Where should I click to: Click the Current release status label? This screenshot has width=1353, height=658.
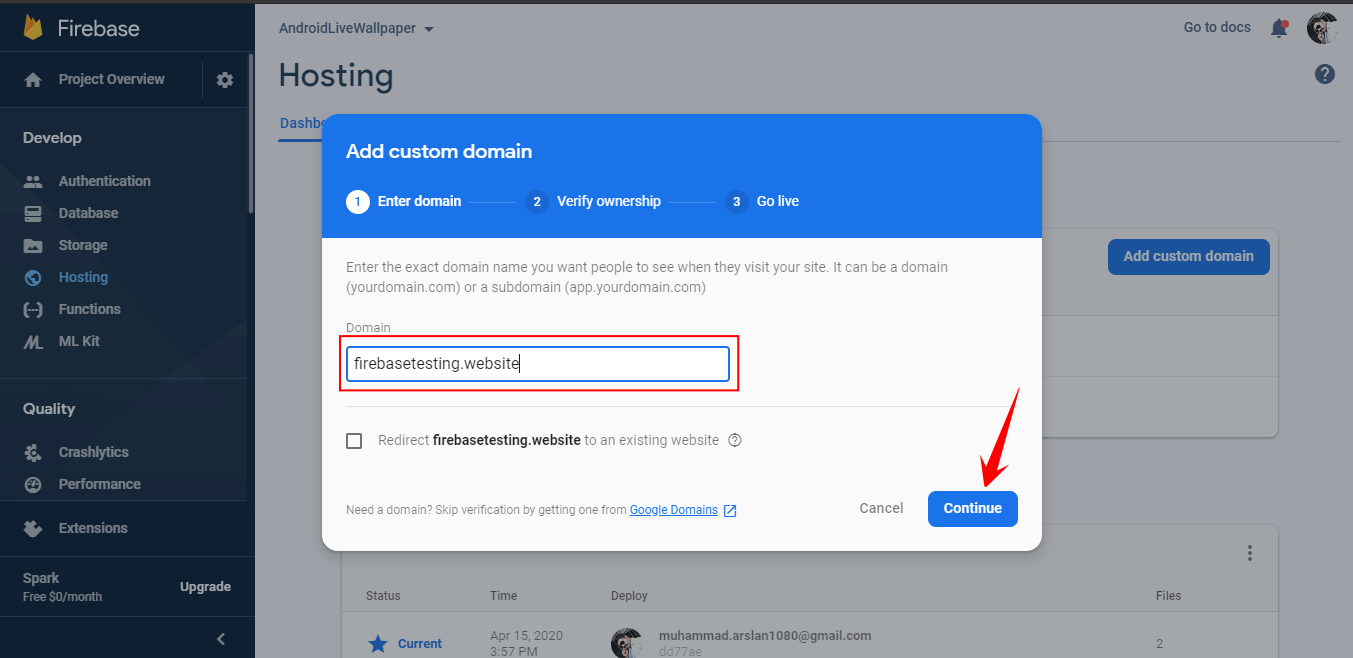[x=420, y=644]
